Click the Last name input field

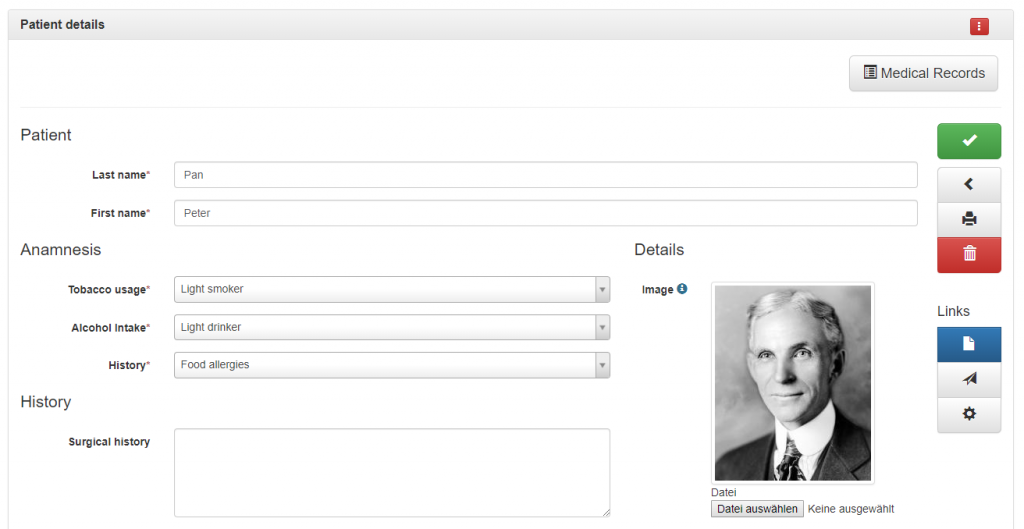pos(545,175)
